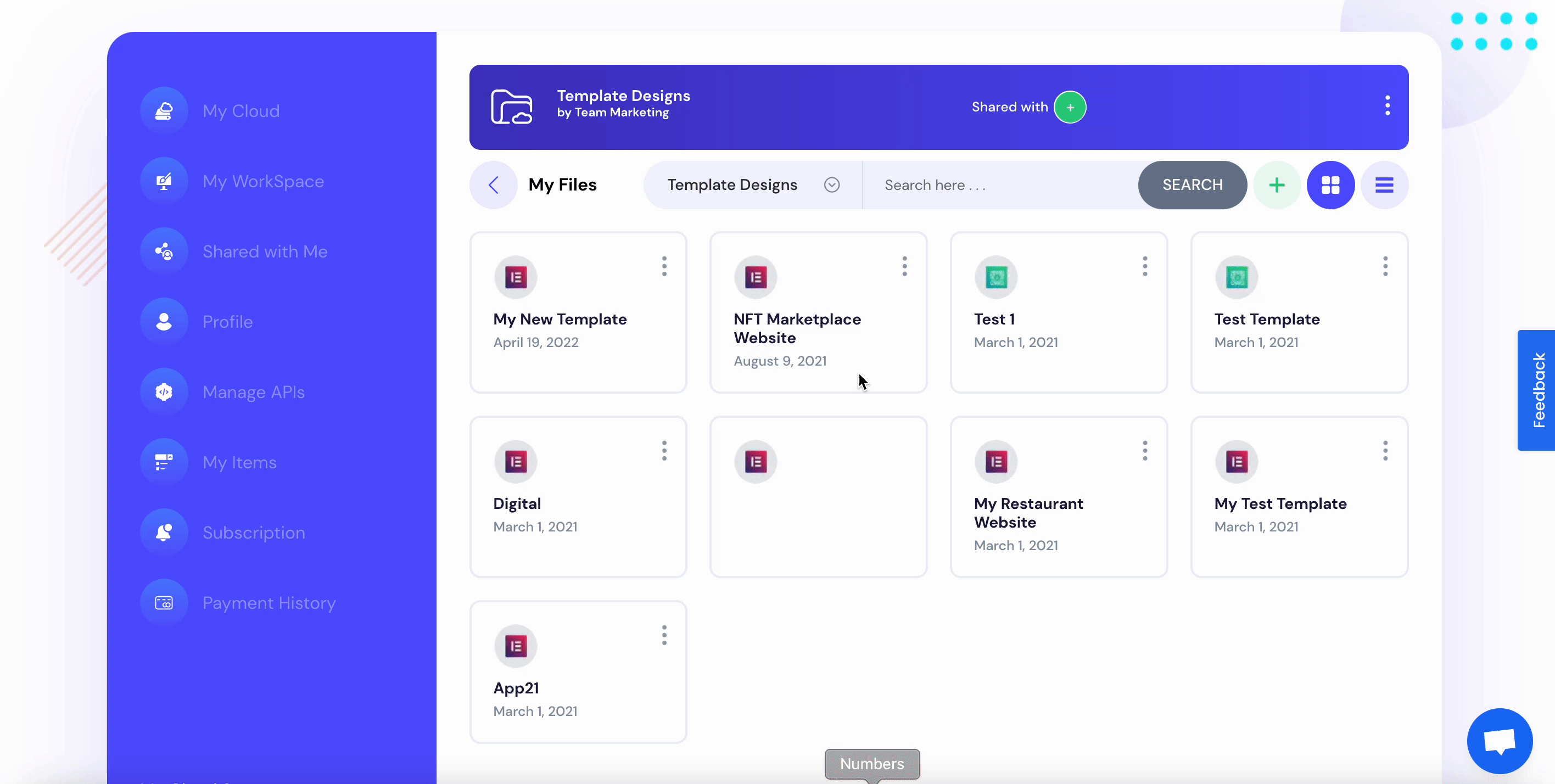Image resolution: width=1555 pixels, height=784 pixels.
Task: Open the Subscription sidebar icon
Action: pos(163,531)
